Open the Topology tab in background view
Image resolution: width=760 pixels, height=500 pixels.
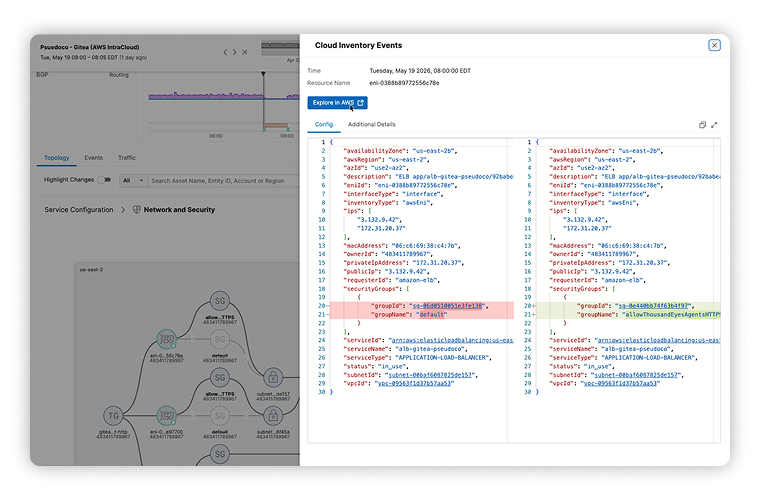pos(57,158)
